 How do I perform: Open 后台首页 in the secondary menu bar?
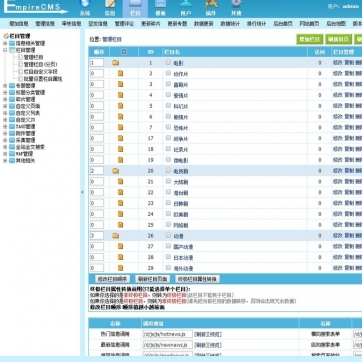pos(283,24)
